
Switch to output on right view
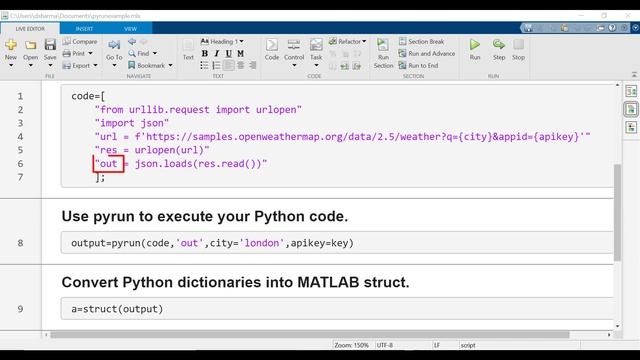click(631, 91)
